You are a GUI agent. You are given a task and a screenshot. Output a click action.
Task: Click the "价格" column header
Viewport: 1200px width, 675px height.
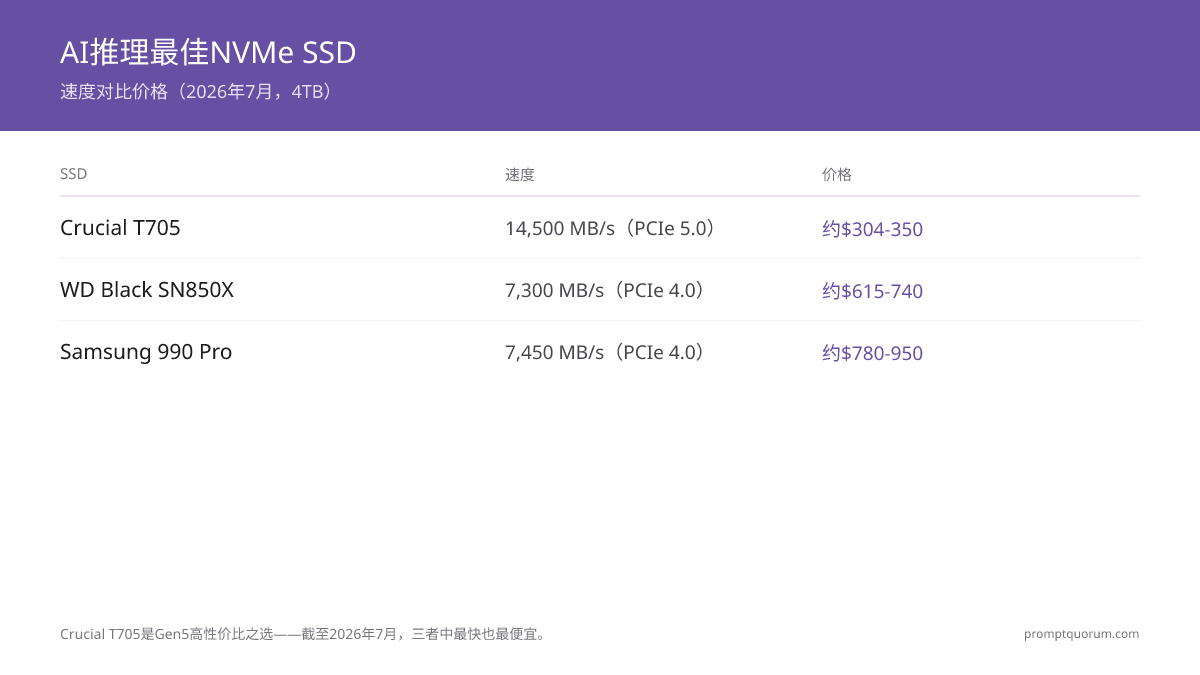pyautogui.click(x=837, y=174)
